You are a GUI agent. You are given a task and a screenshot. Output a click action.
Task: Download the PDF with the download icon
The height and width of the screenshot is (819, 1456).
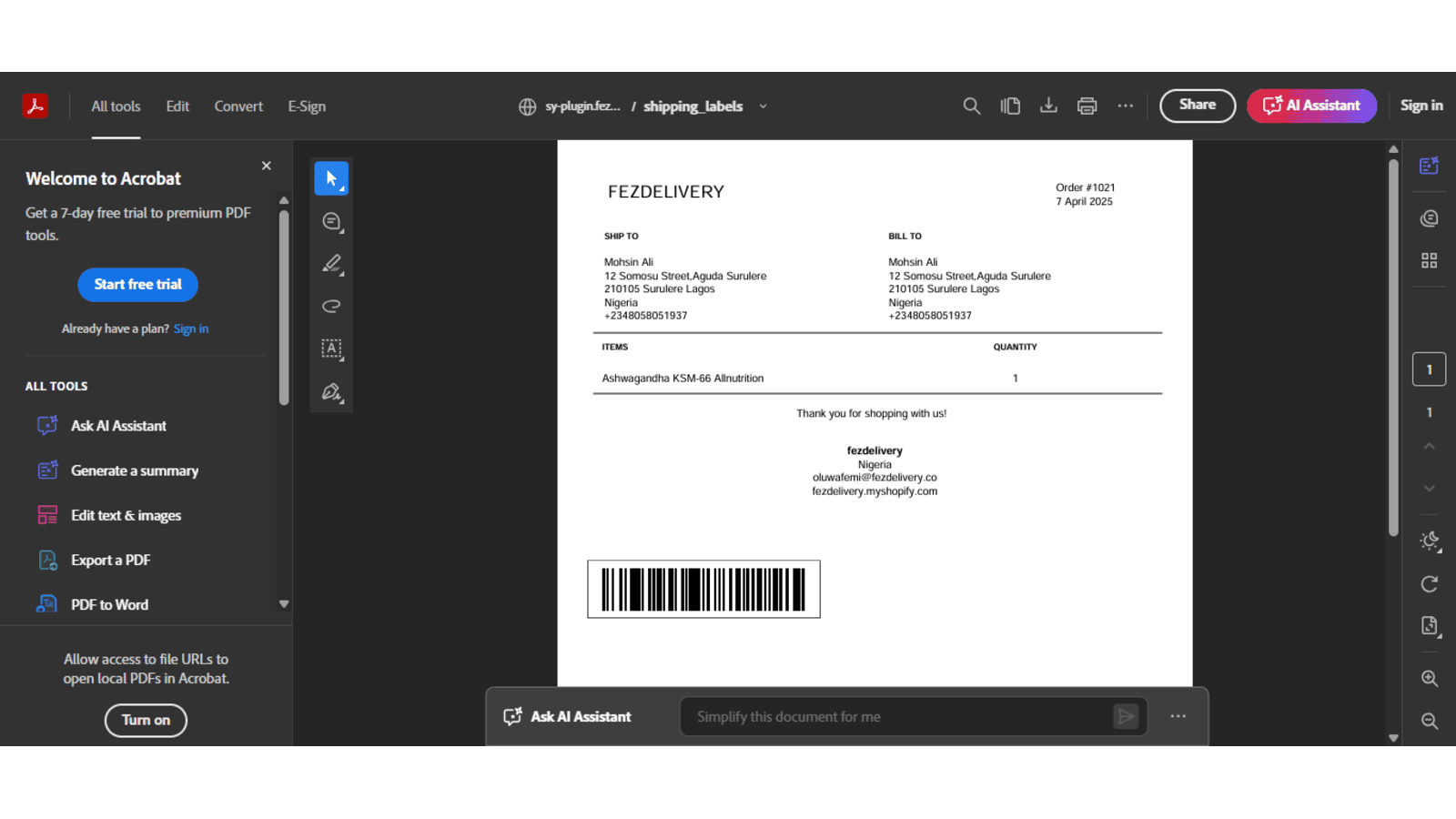(1048, 106)
